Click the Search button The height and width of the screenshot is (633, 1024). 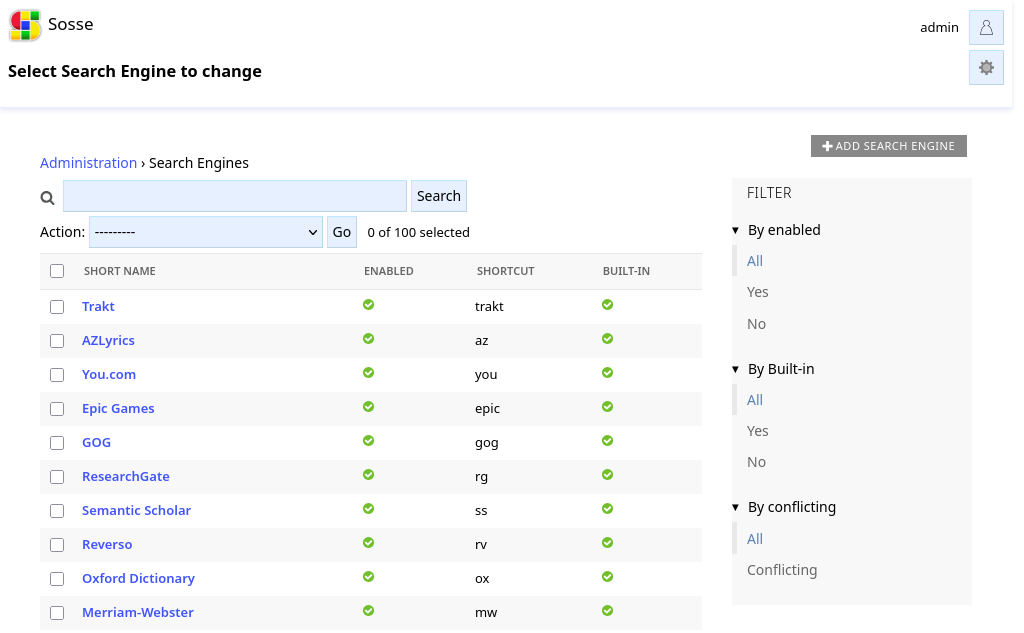click(439, 196)
